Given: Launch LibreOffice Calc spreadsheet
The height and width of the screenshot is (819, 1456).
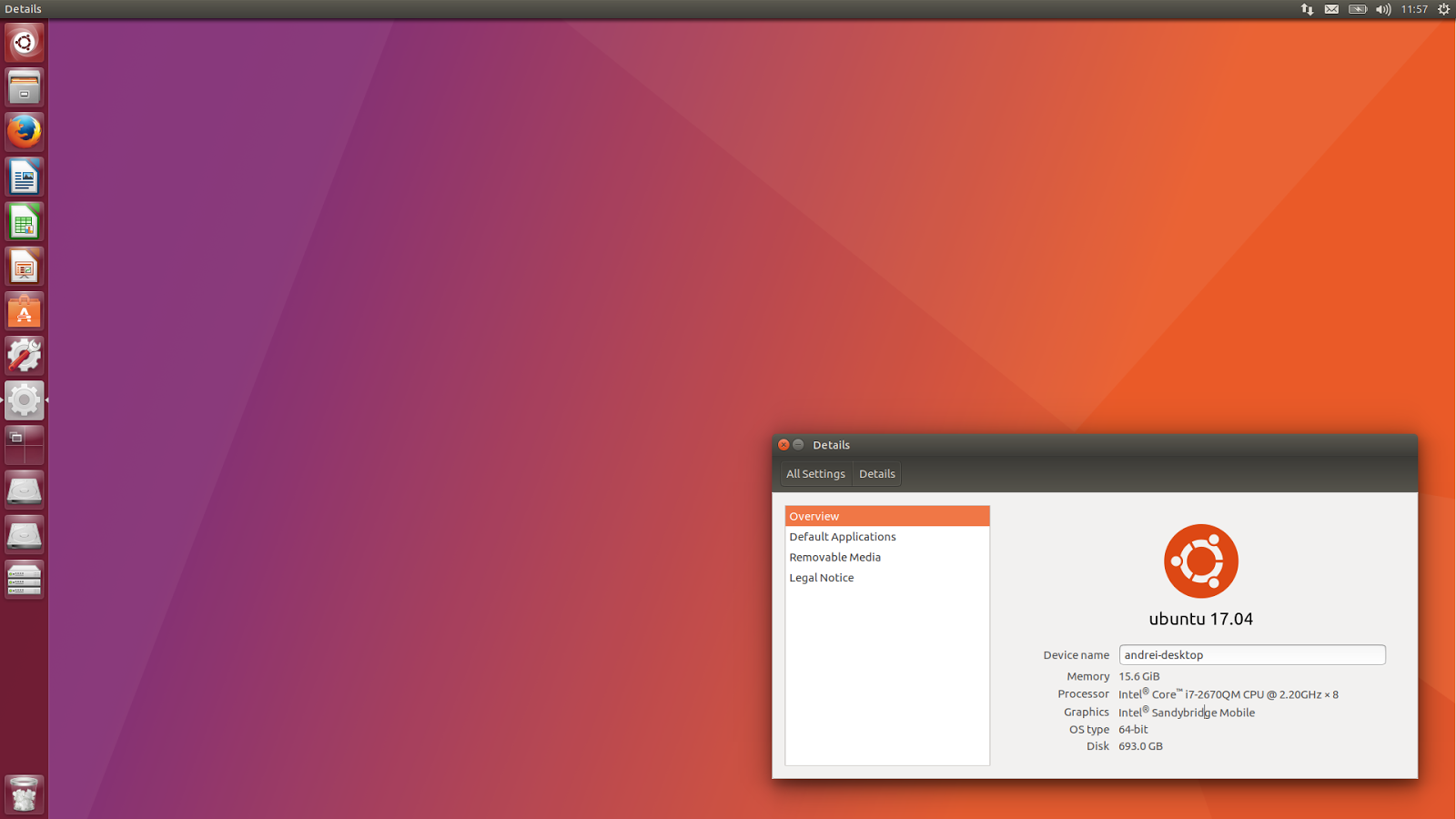Looking at the screenshot, I should pos(24,221).
